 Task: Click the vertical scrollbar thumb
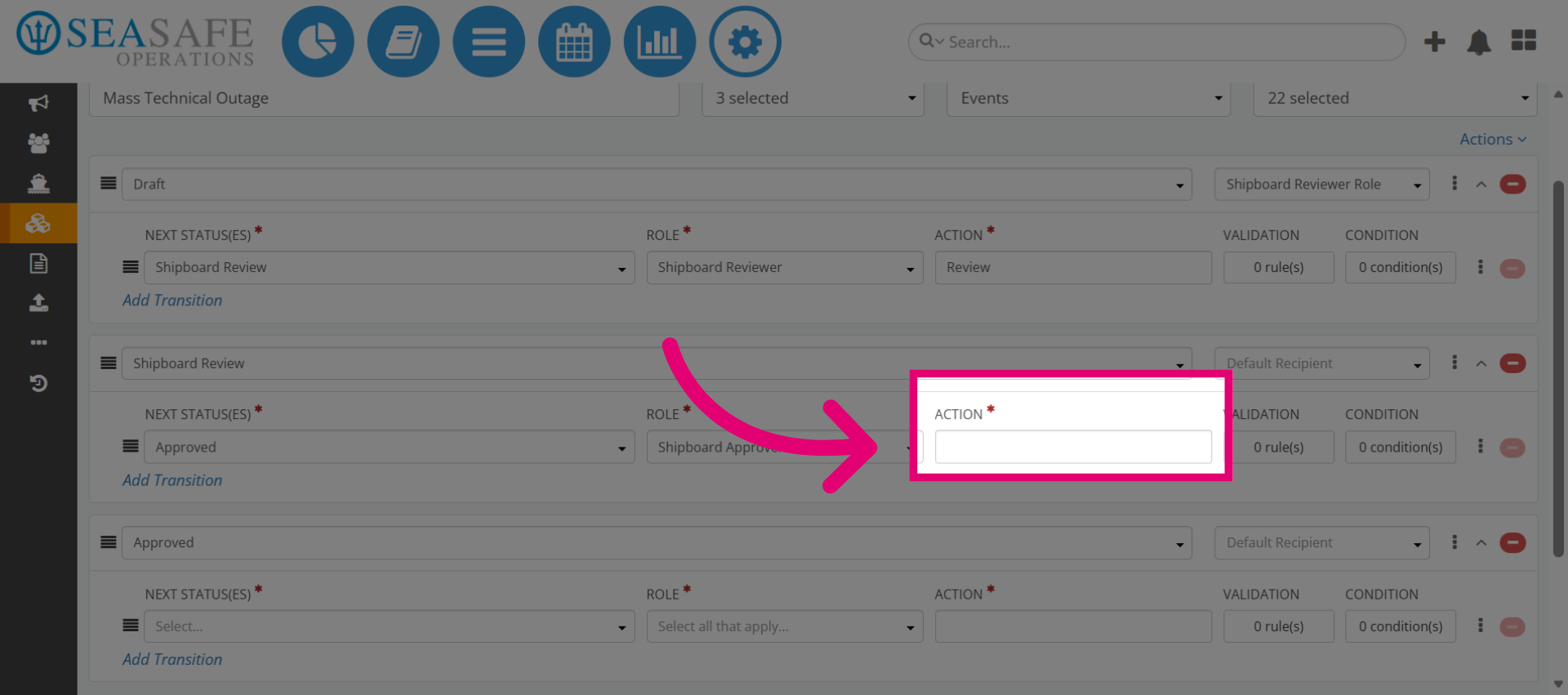coord(1558,368)
